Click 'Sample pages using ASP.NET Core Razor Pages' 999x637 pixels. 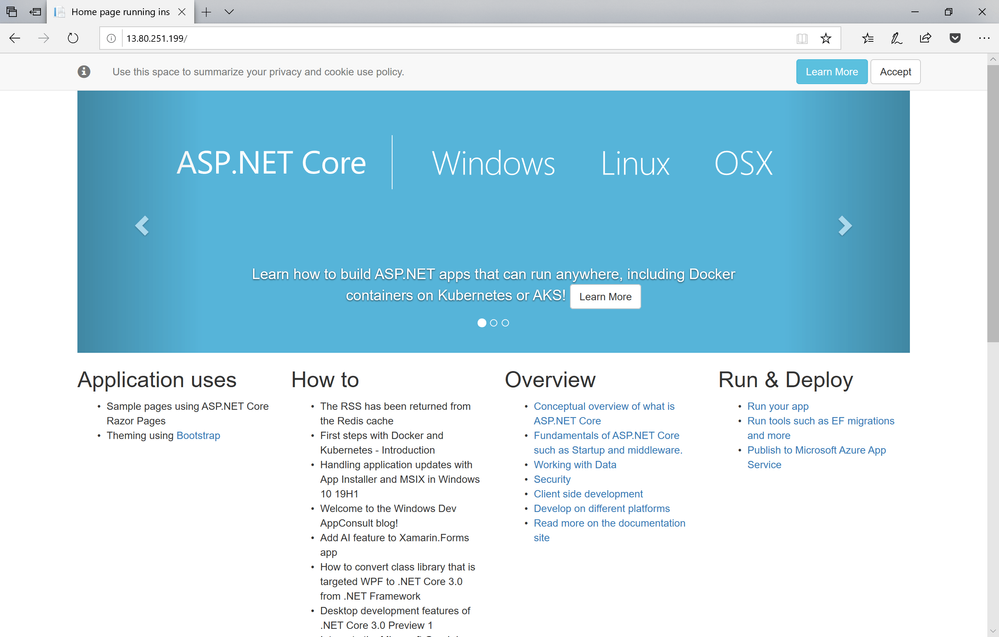(x=187, y=413)
